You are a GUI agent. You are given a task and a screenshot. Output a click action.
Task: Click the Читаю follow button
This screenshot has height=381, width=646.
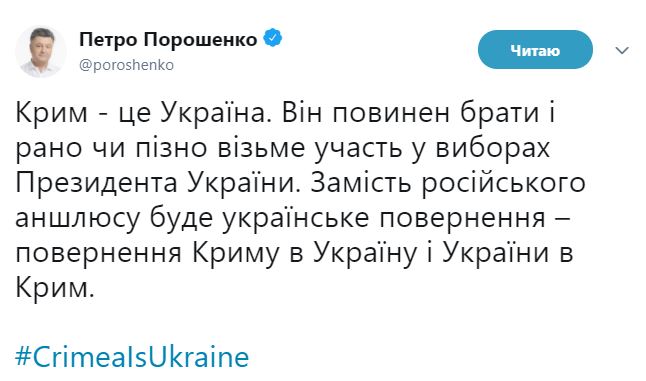[x=535, y=50]
